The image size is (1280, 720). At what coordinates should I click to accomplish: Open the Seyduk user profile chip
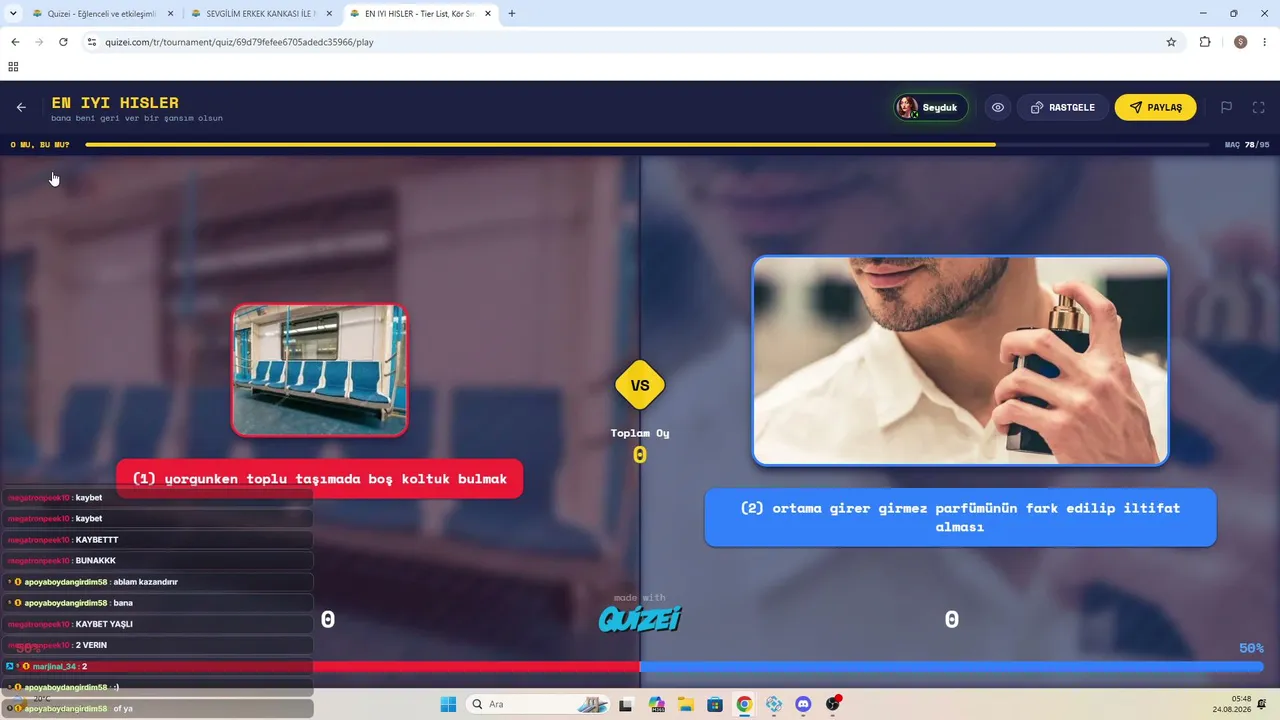point(931,107)
